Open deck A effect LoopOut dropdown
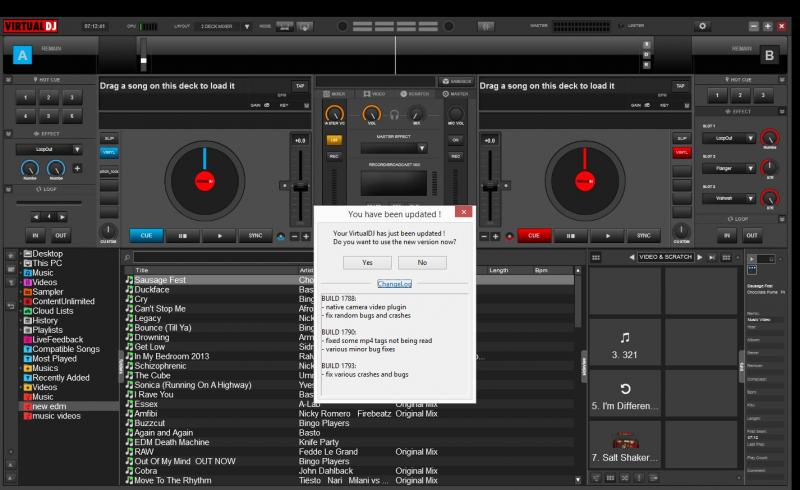The image size is (800, 490). click(x=77, y=150)
